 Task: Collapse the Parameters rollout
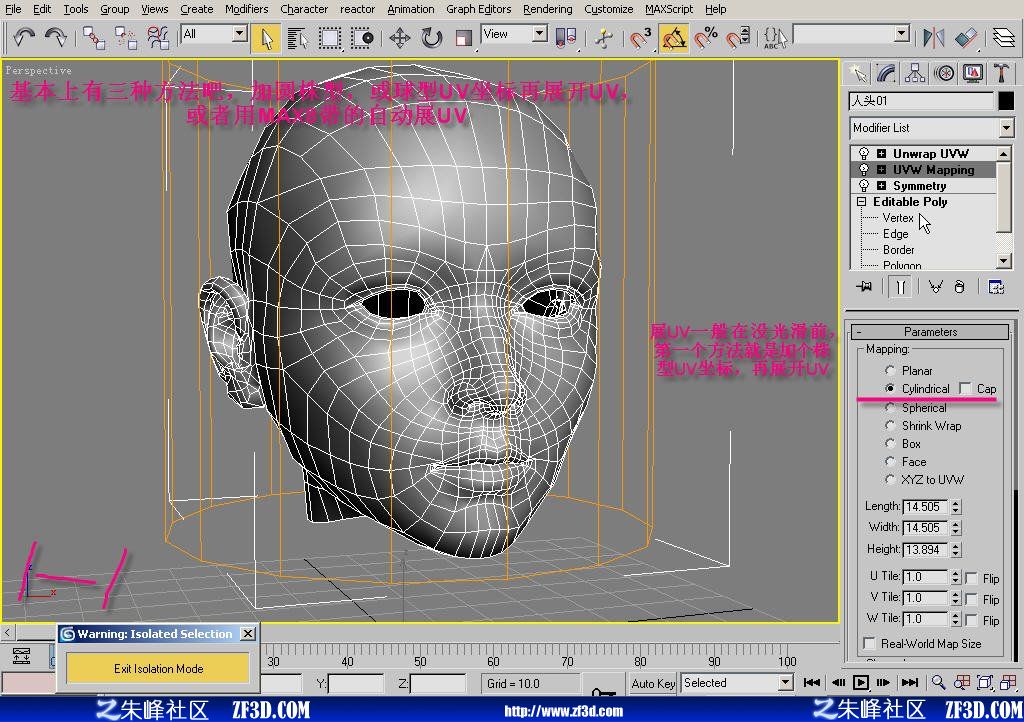930,332
